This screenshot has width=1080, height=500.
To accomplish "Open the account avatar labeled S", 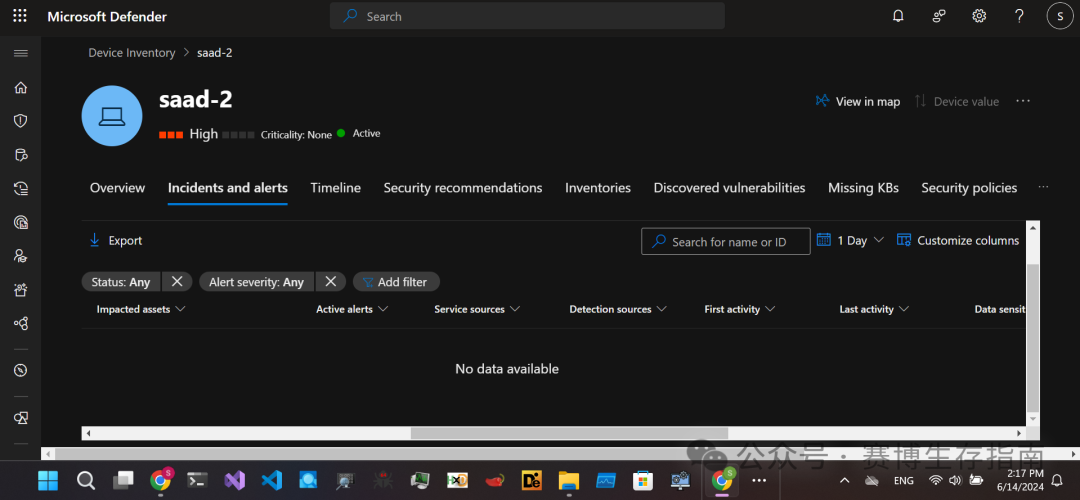I will click(1059, 16).
